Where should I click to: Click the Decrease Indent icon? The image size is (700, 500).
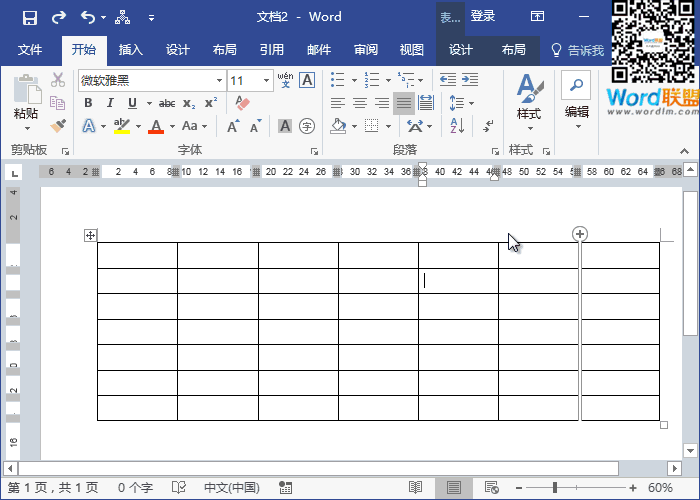coord(448,80)
